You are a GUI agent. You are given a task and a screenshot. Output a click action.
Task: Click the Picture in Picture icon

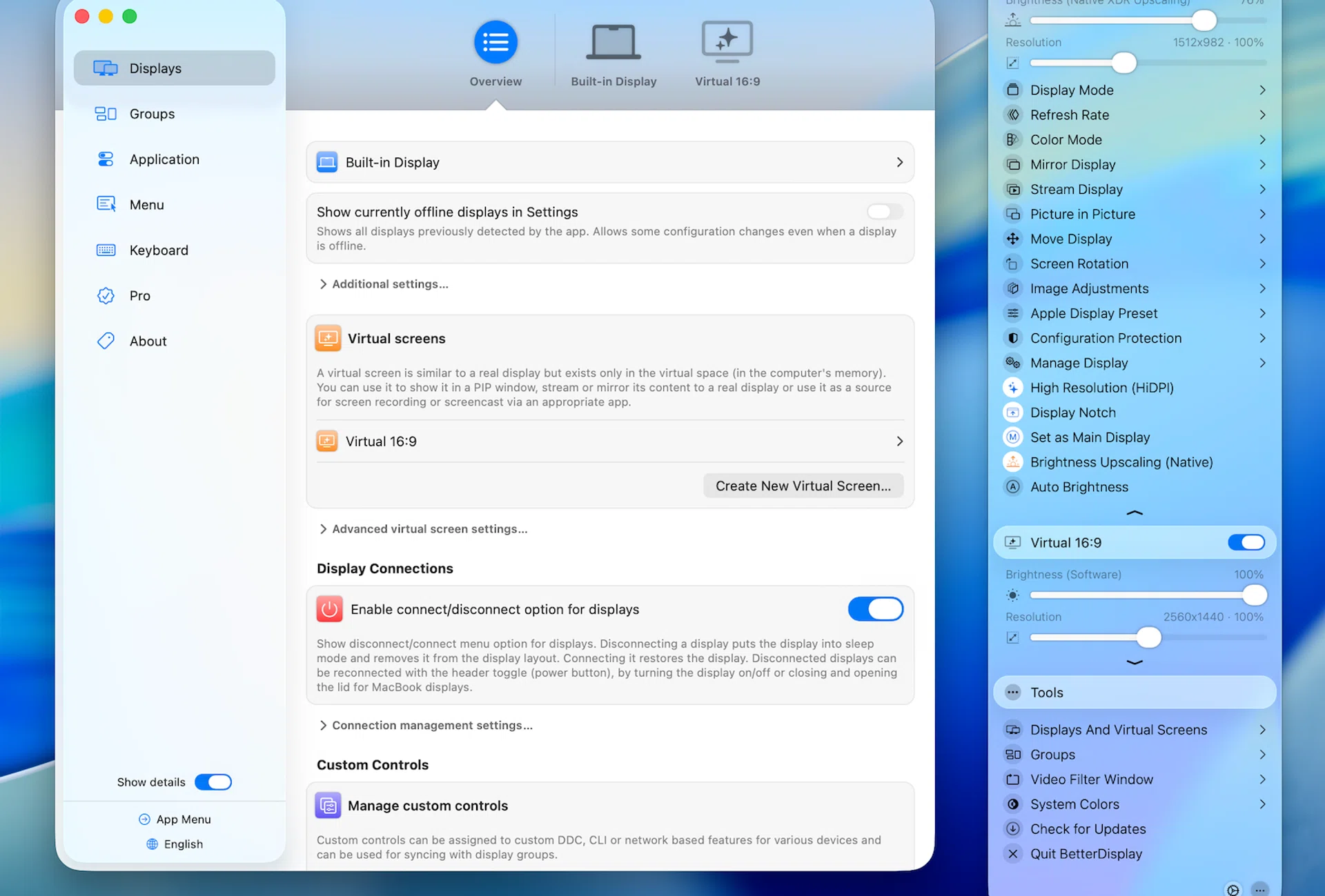pos(1012,214)
